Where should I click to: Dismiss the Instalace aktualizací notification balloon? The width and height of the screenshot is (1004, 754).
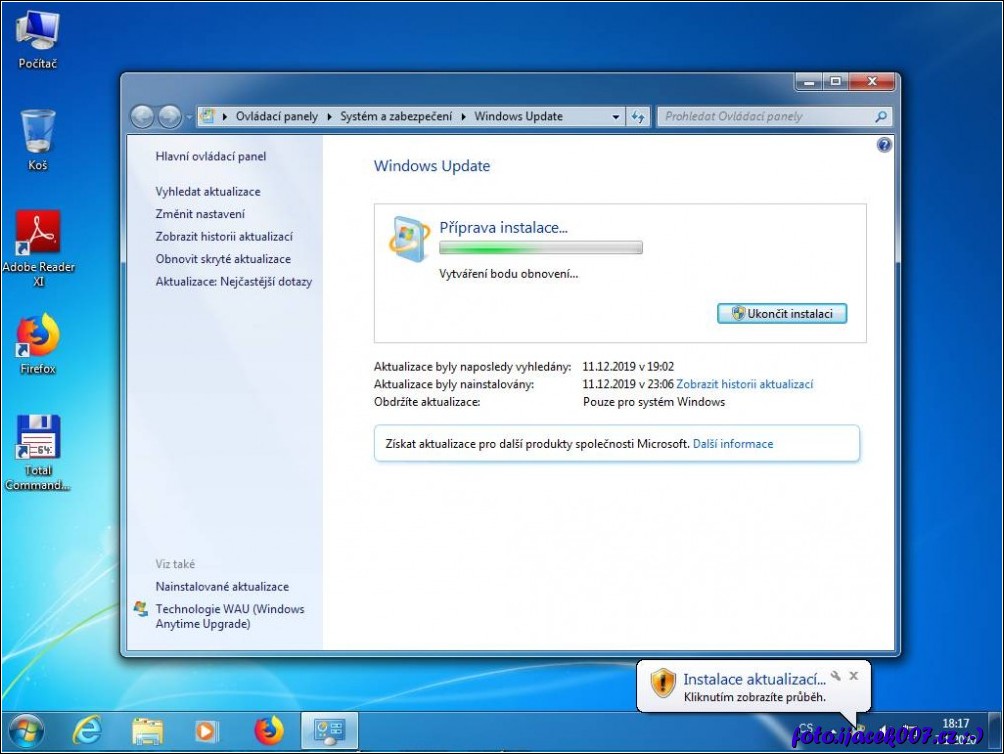[x=853, y=676]
